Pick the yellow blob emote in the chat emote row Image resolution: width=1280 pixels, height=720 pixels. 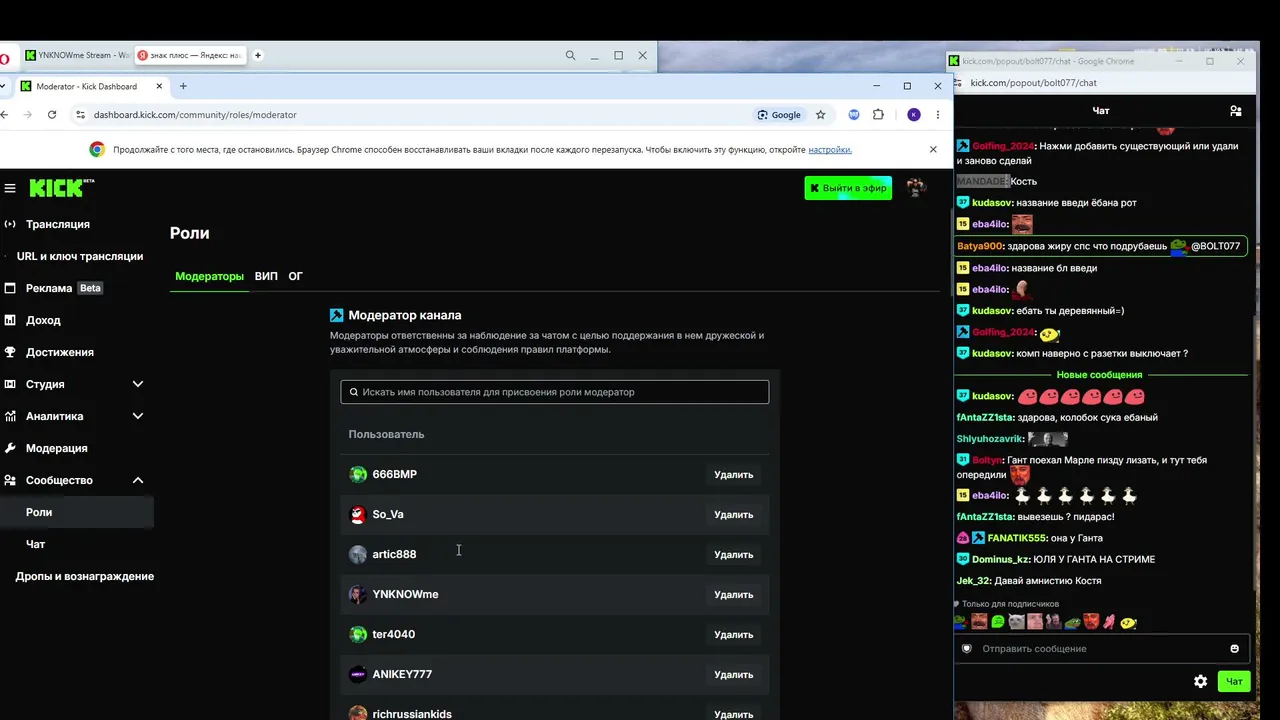[1128, 622]
